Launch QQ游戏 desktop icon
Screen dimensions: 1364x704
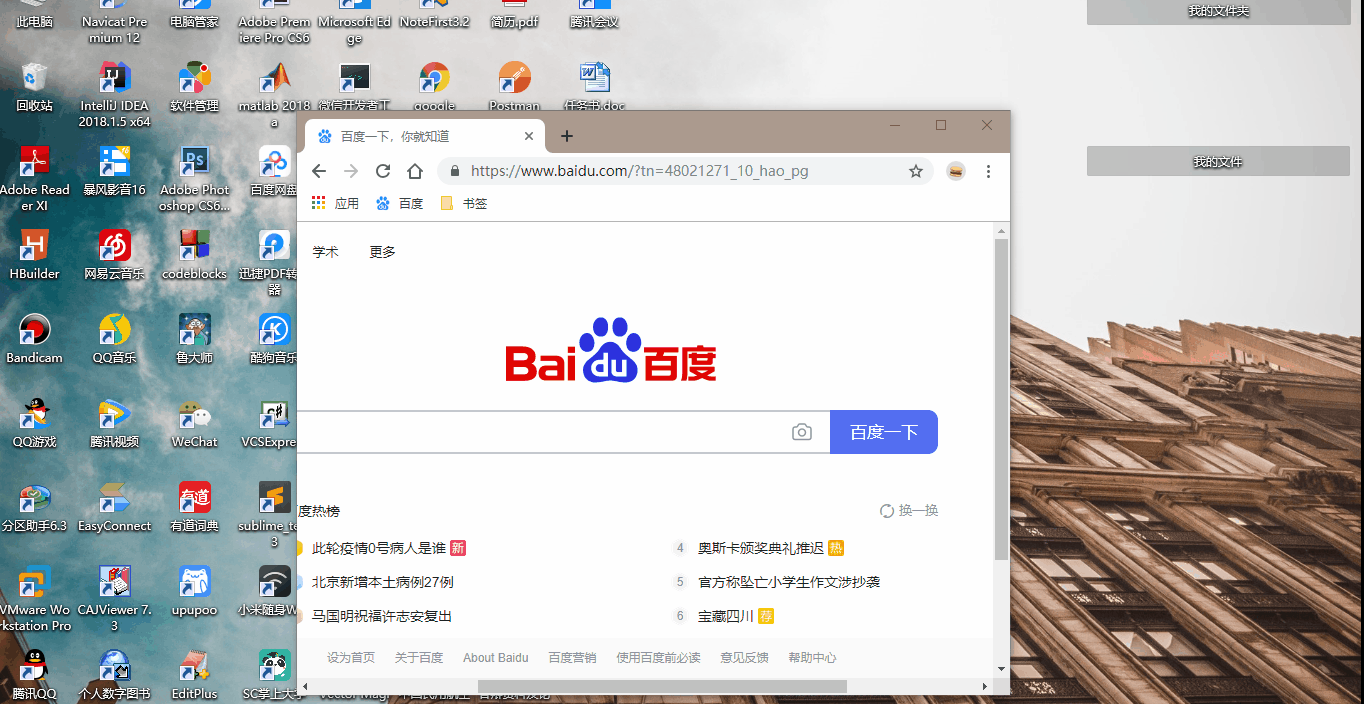click(x=34, y=422)
